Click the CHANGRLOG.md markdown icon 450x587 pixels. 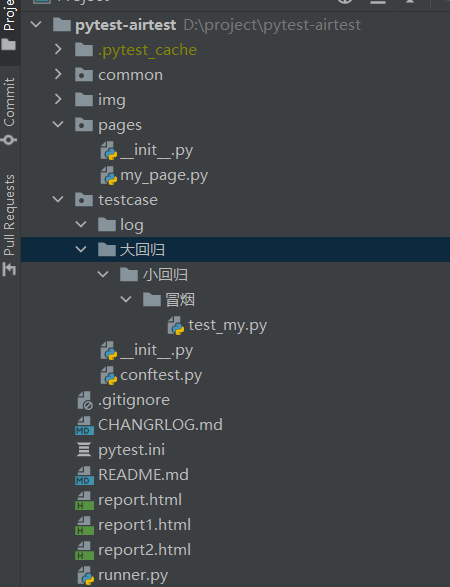(x=85, y=425)
